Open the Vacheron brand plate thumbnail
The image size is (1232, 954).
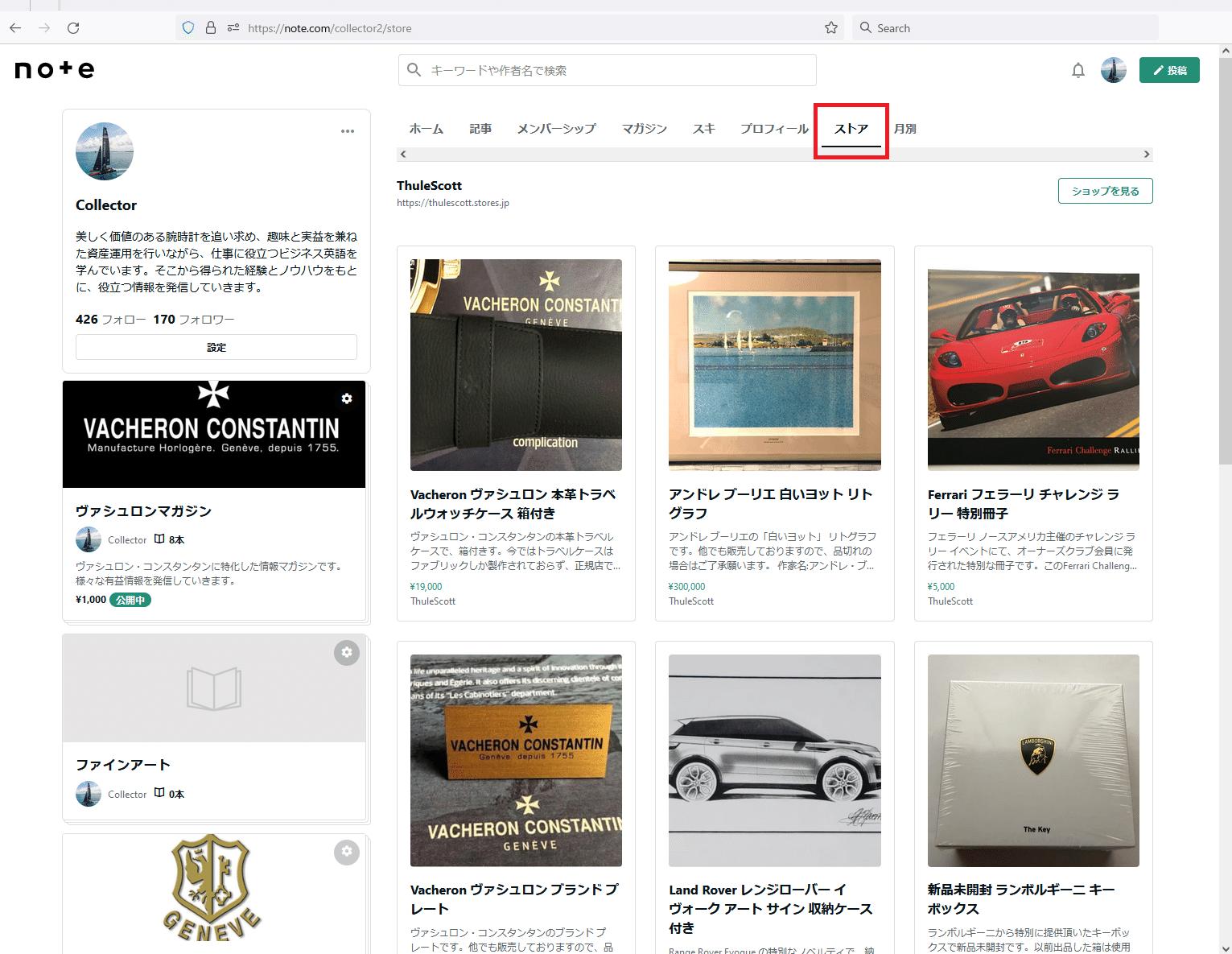[x=516, y=761]
